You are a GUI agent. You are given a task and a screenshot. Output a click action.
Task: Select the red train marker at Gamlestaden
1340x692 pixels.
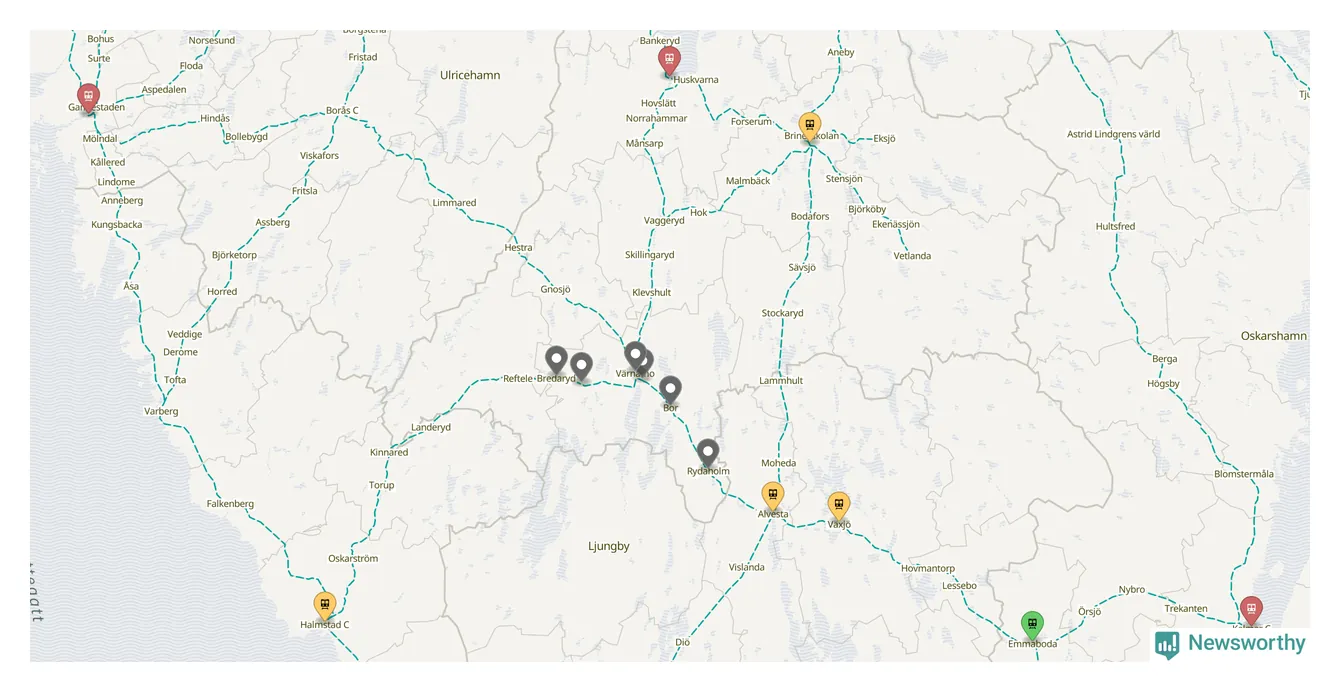(89, 98)
